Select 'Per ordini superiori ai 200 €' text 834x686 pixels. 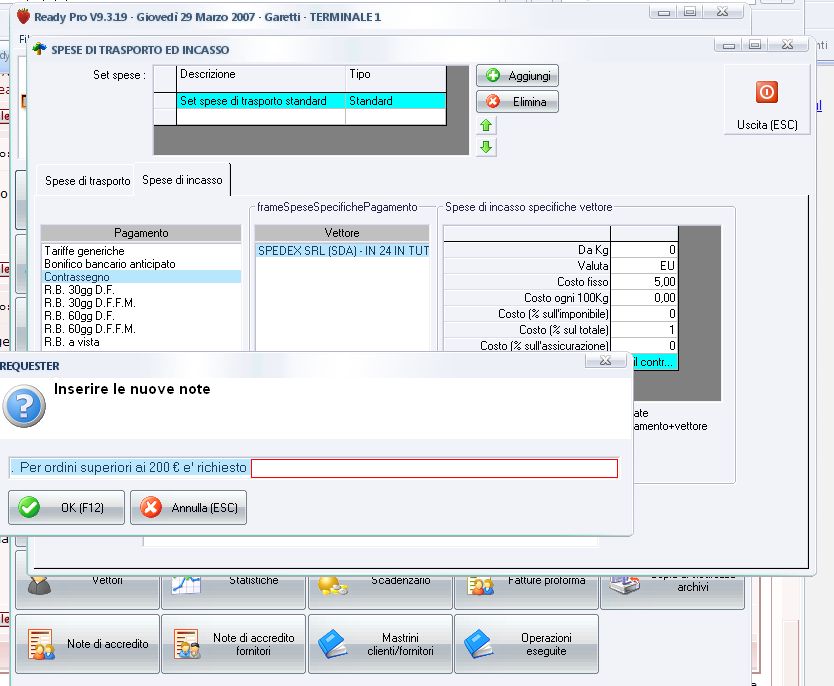point(100,467)
